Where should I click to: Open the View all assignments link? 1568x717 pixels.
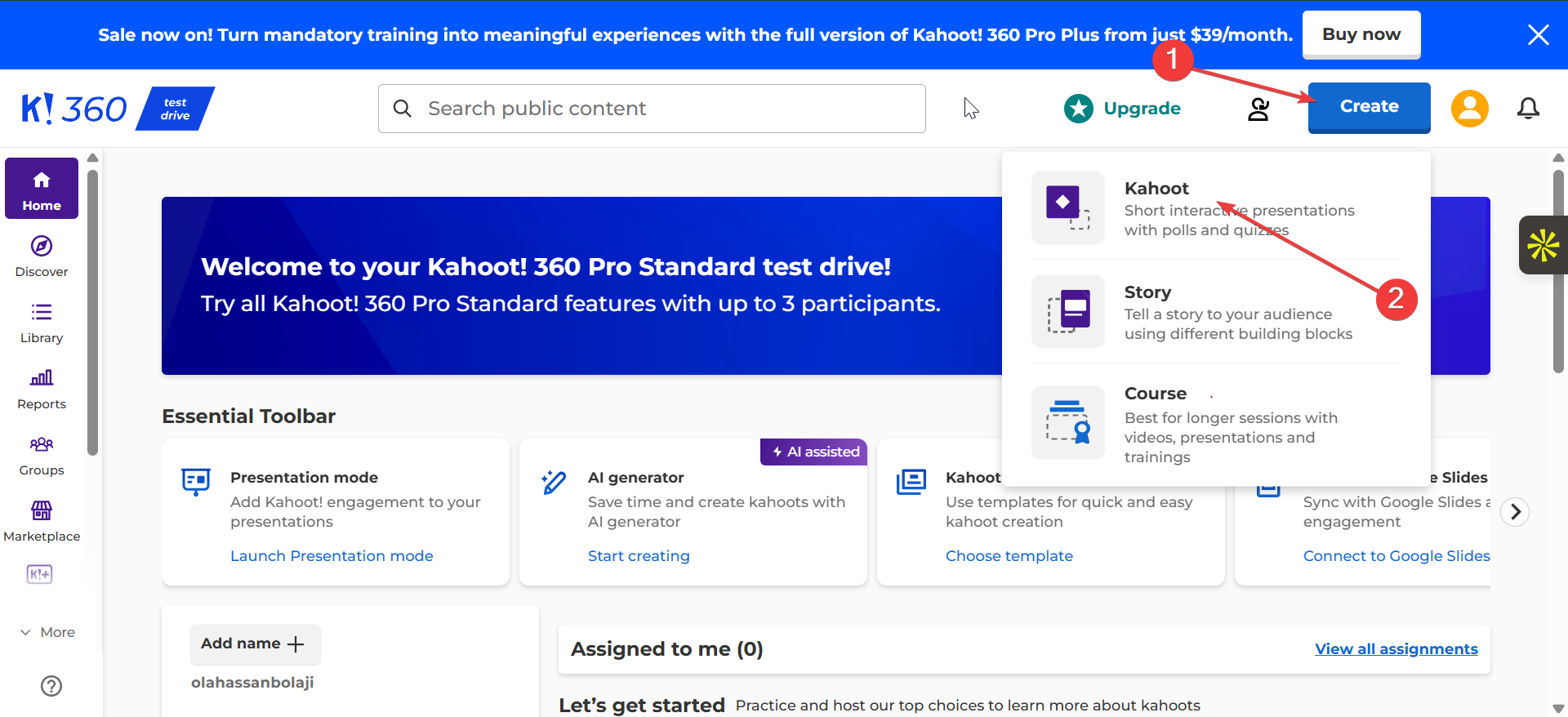[1396, 649]
